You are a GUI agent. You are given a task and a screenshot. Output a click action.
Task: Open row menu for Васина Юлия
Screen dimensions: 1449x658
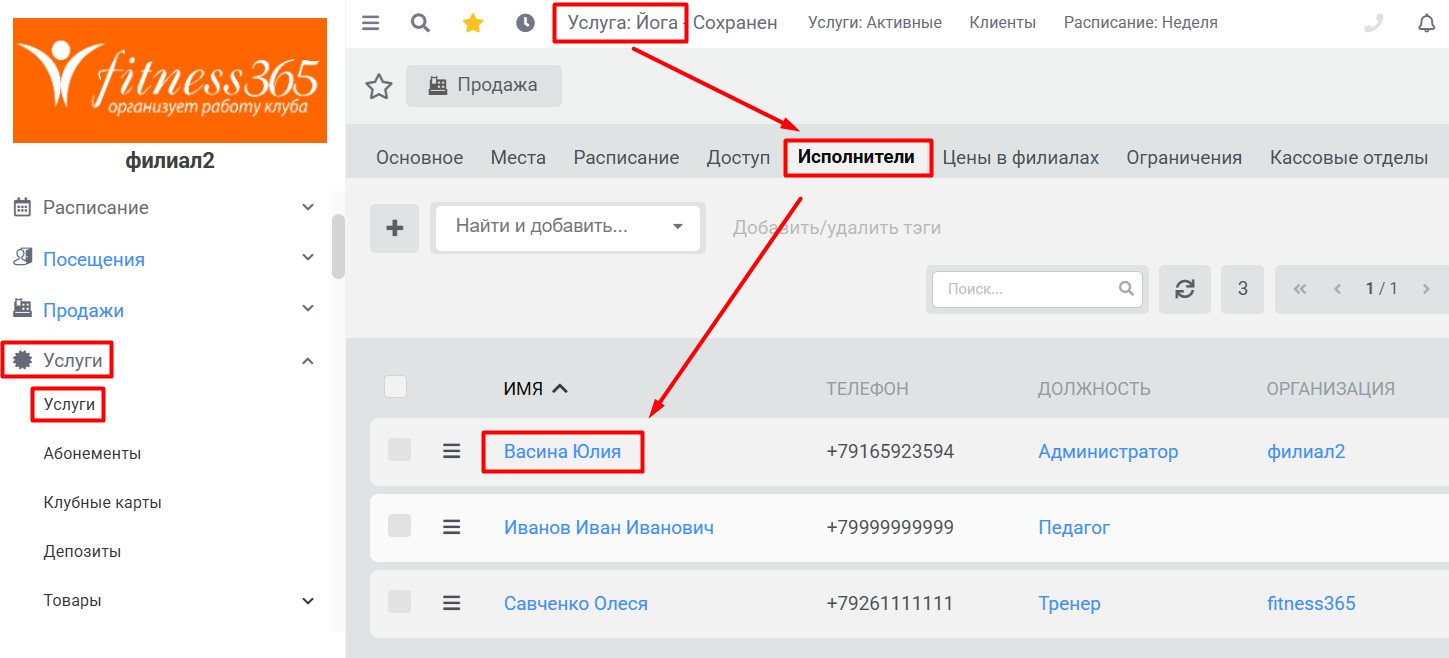point(452,452)
